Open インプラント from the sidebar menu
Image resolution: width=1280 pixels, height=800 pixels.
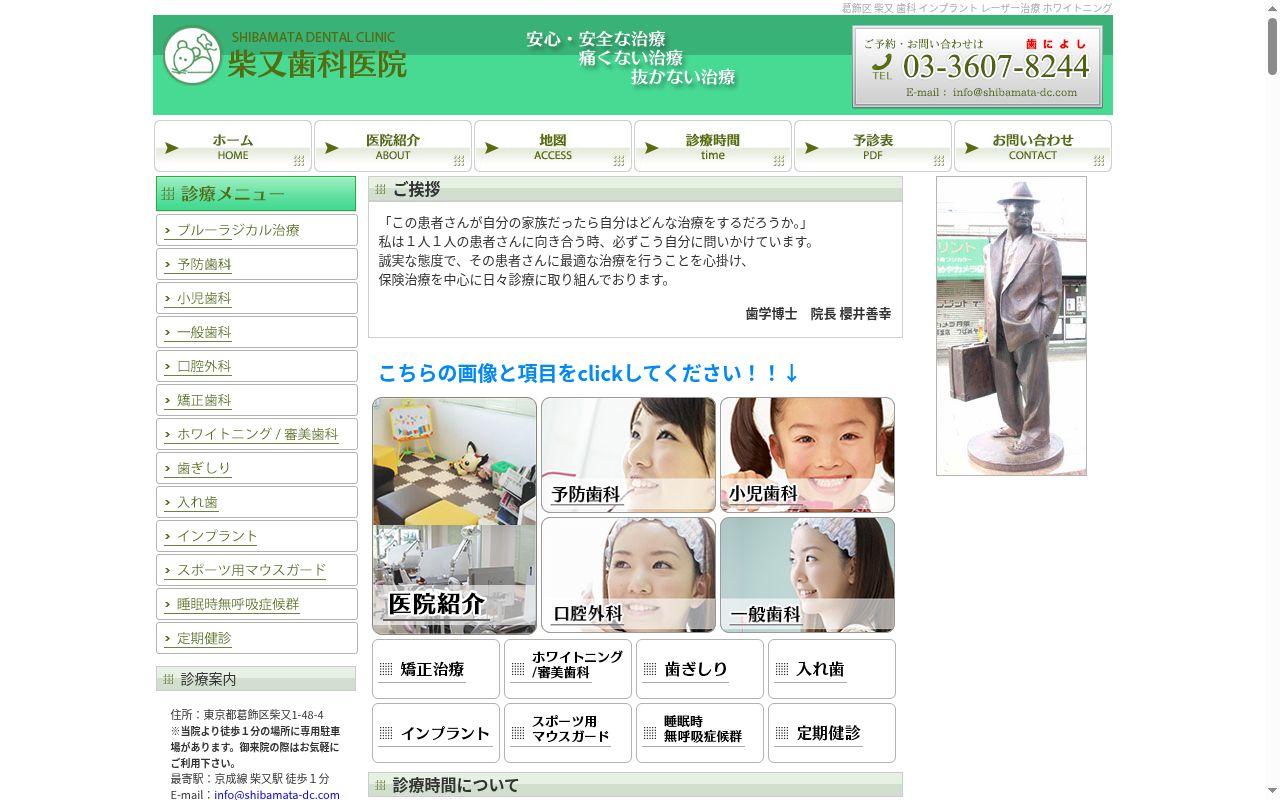(x=257, y=536)
